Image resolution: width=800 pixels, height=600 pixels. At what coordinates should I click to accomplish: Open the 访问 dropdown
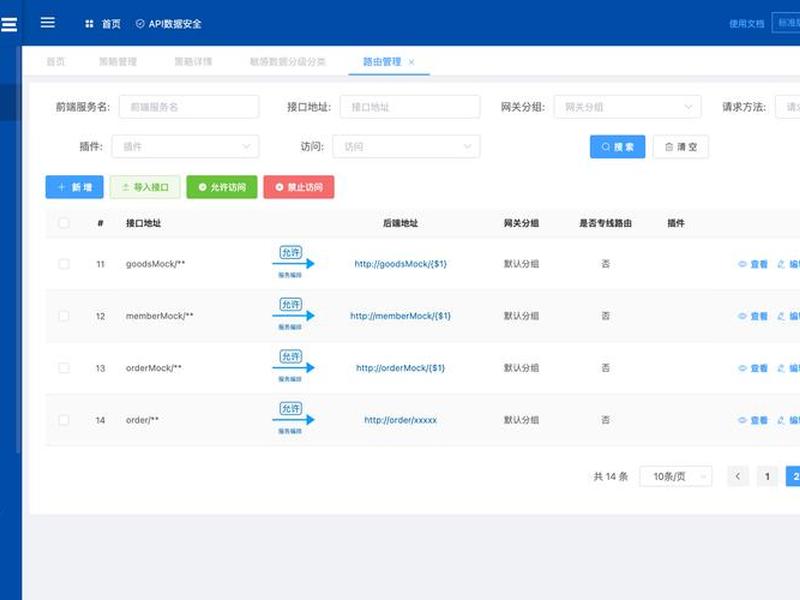[406, 146]
